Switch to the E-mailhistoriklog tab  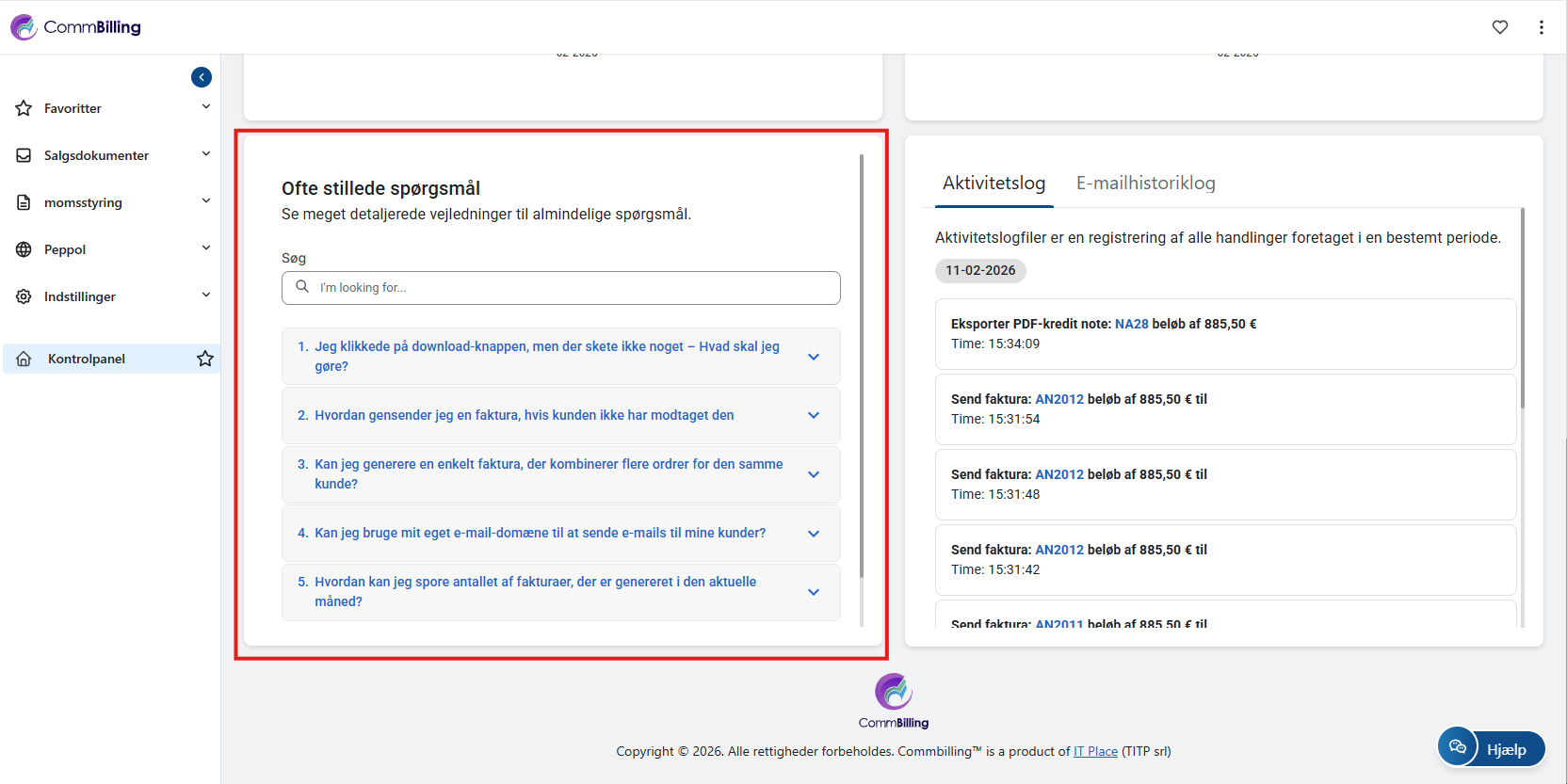[x=1145, y=183]
